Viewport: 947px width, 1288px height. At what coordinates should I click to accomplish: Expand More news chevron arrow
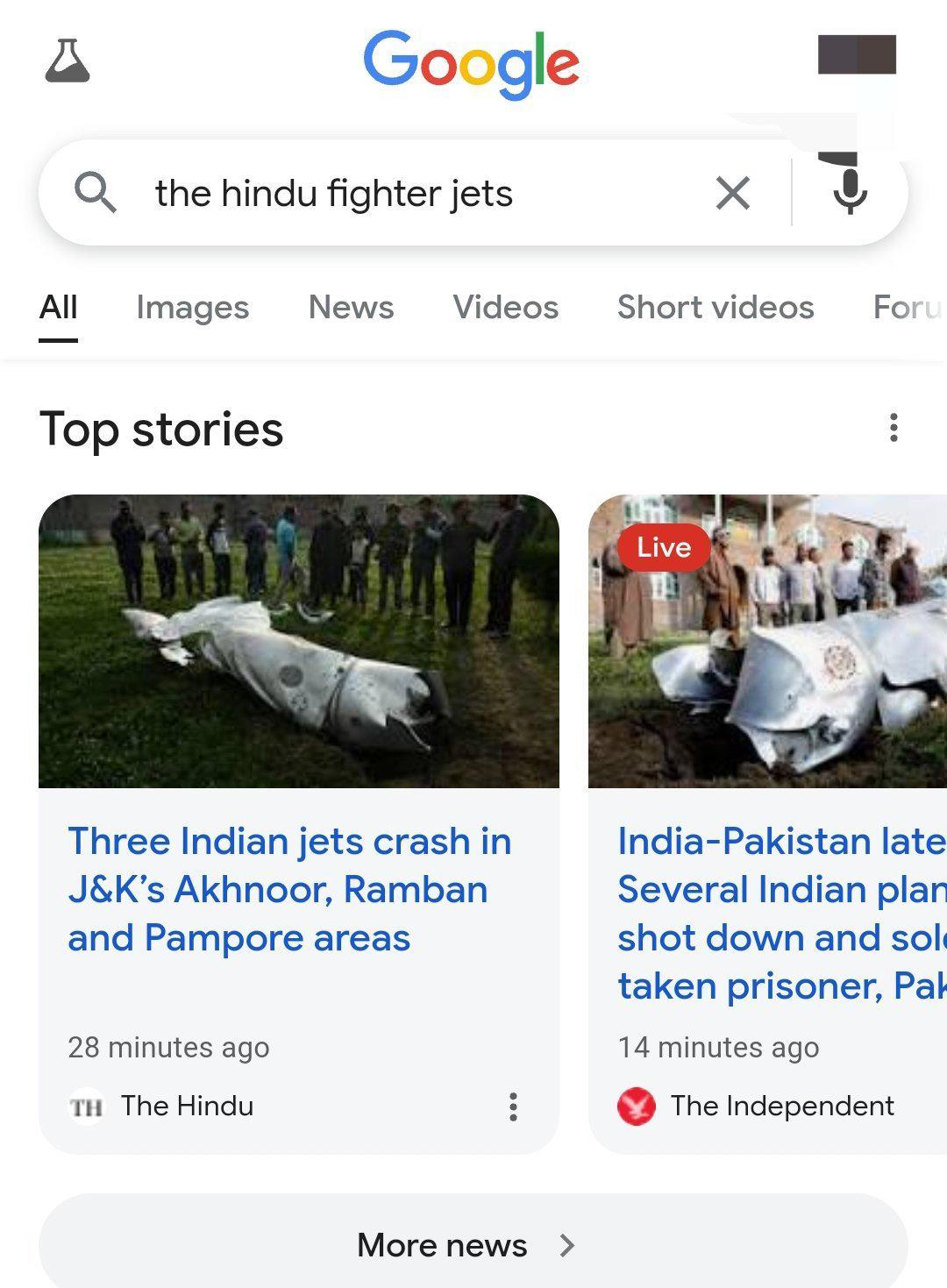tap(567, 1245)
